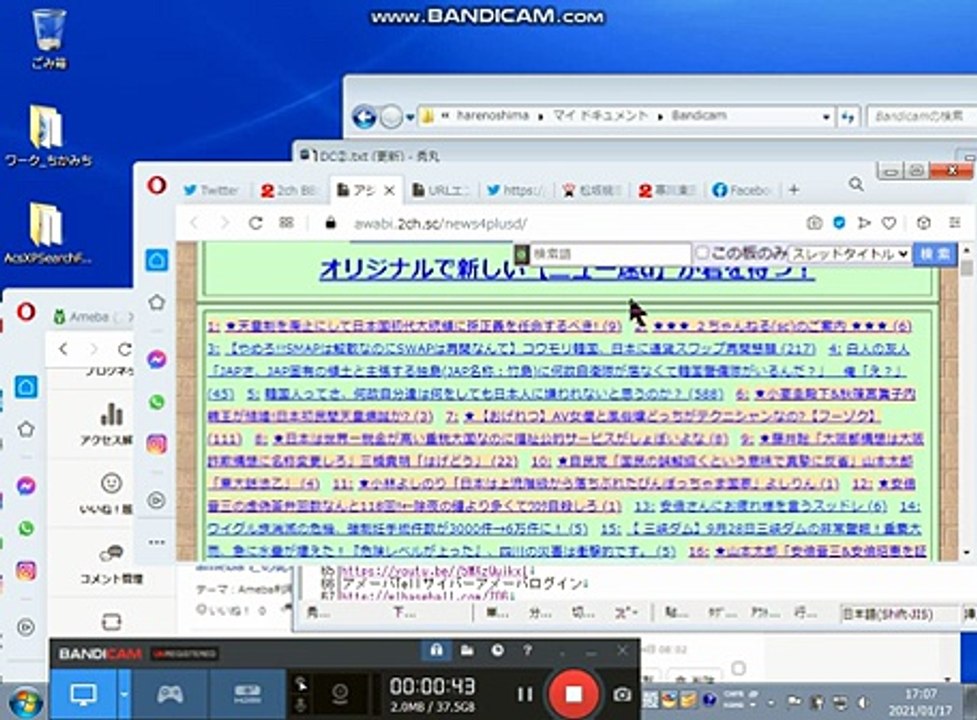977x720 pixels.
Task: Click the awabi.2ch.sc address bar
Action: (561, 223)
